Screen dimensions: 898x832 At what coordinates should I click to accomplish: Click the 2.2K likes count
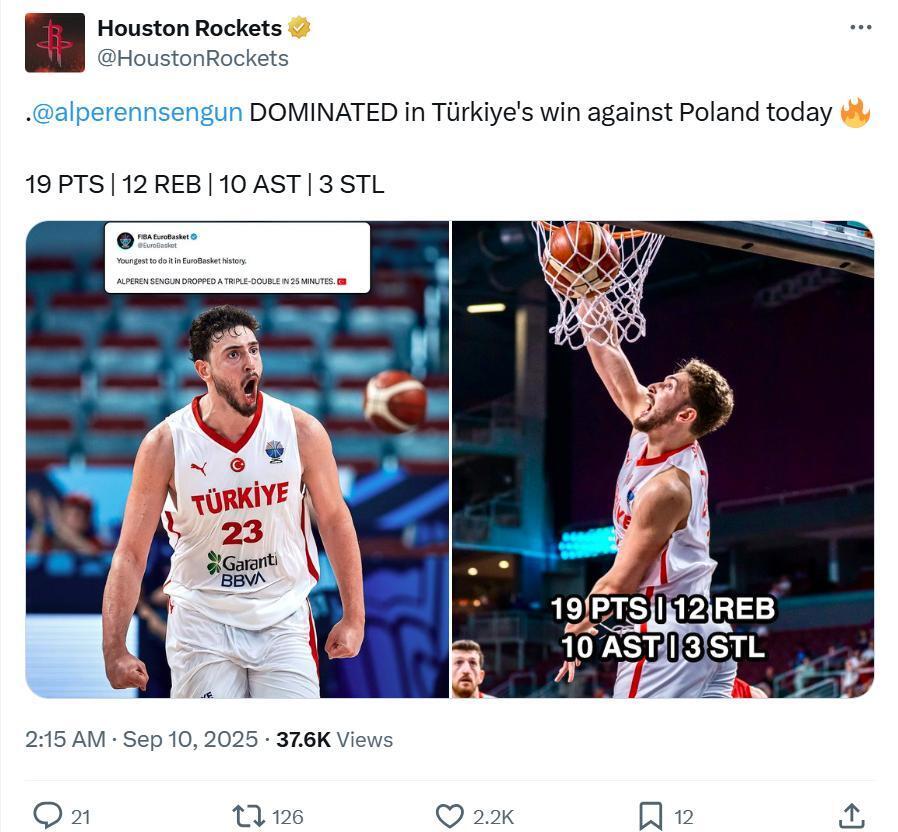pyautogui.click(x=493, y=817)
